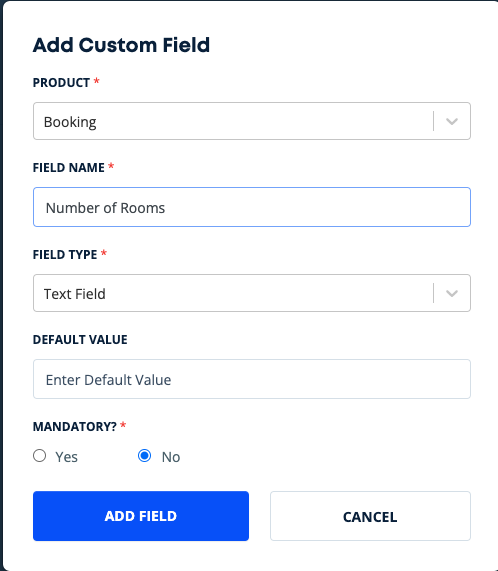Select the No radio button for Mandatory
Screen dimensions: 498x571
[145, 456]
